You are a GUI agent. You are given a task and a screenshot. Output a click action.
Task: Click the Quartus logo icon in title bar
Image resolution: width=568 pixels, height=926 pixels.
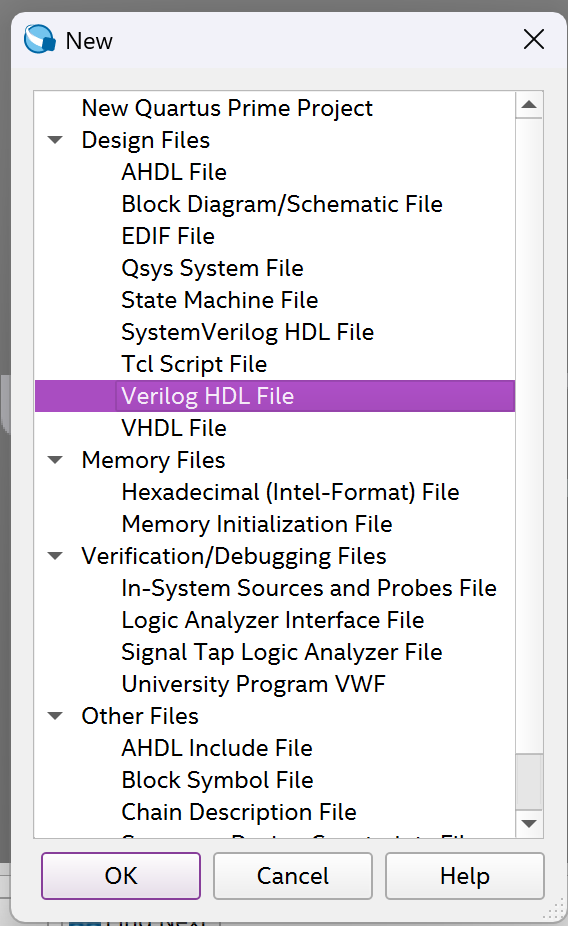(40, 39)
